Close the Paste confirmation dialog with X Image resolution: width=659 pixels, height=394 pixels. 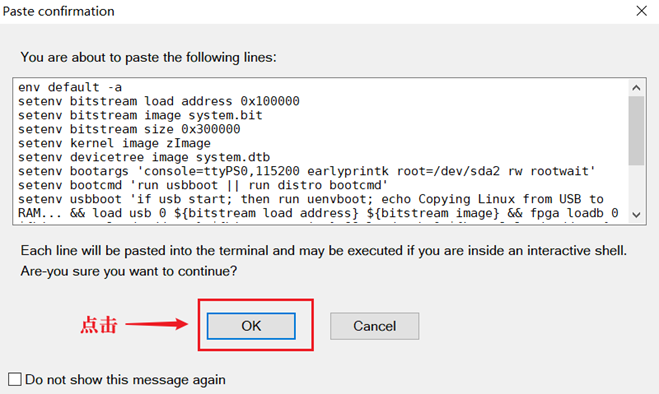[x=641, y=11]
